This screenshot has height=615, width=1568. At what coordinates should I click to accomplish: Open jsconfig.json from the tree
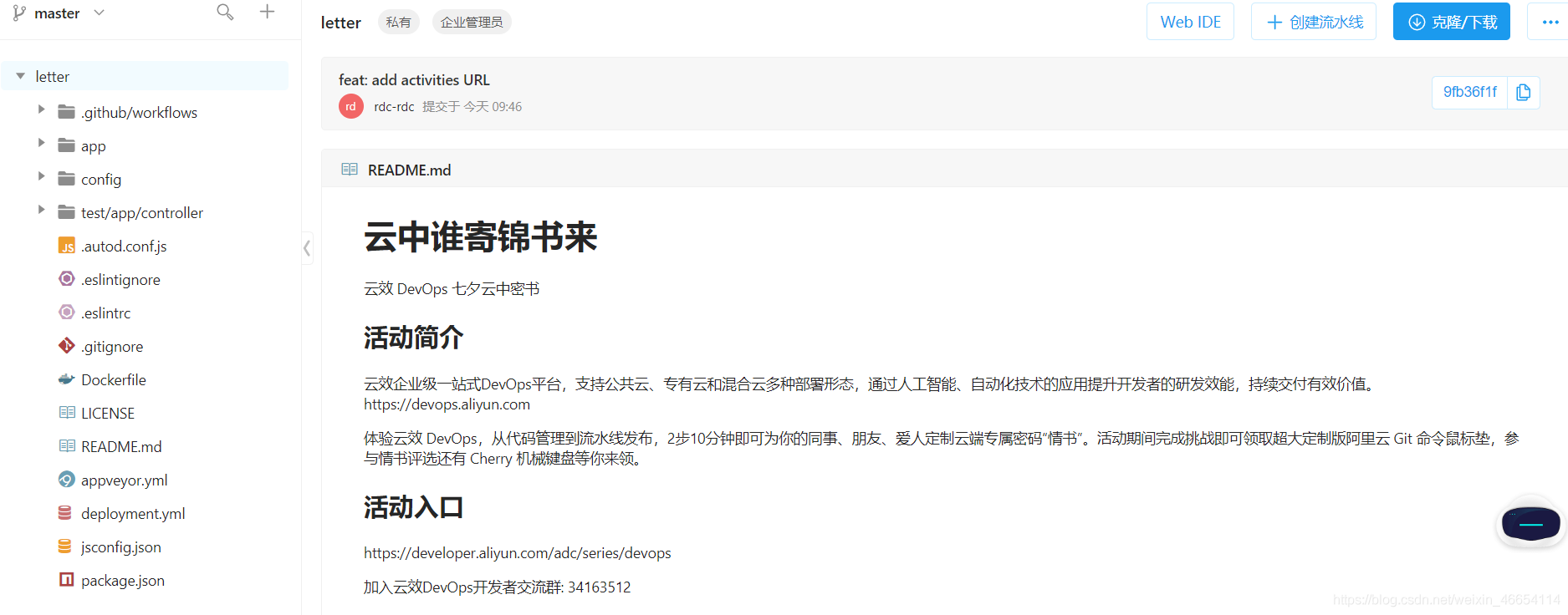tap(121, 547)
